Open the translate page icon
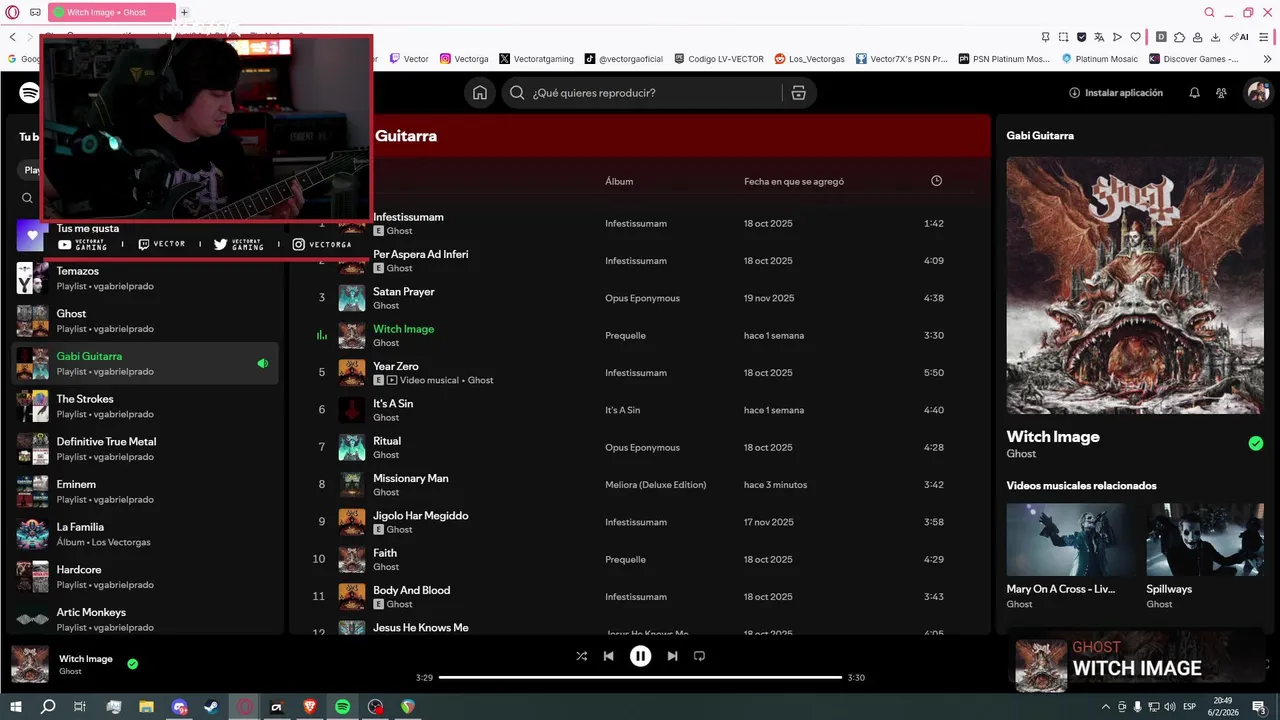Screen dimensions: 1280x720 [x=1099, y=37]
